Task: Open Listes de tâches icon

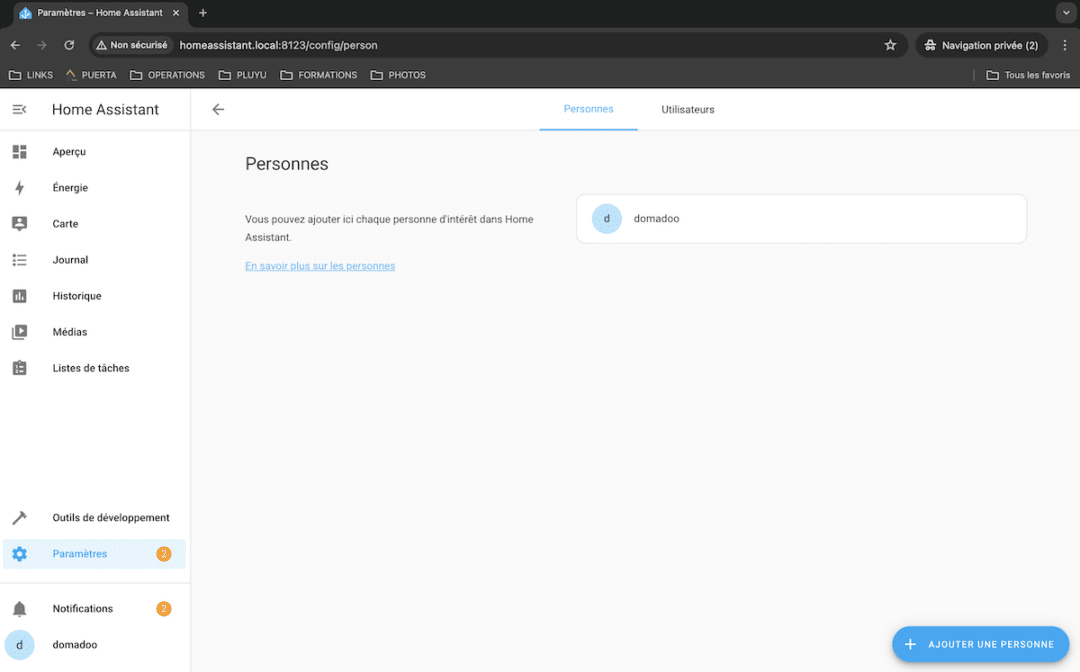Action: coord(20,367)
